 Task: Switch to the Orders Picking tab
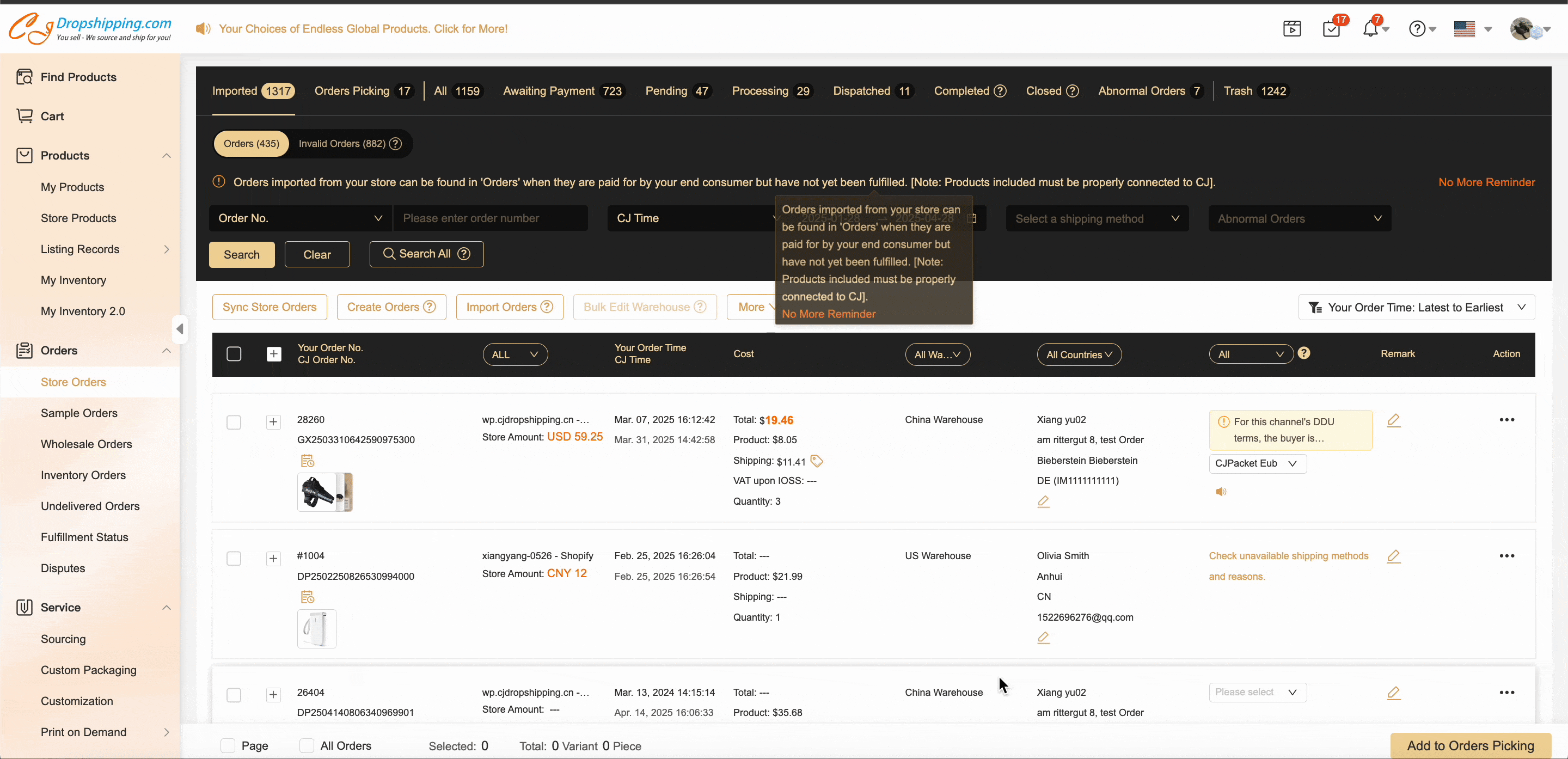[364, 91]
